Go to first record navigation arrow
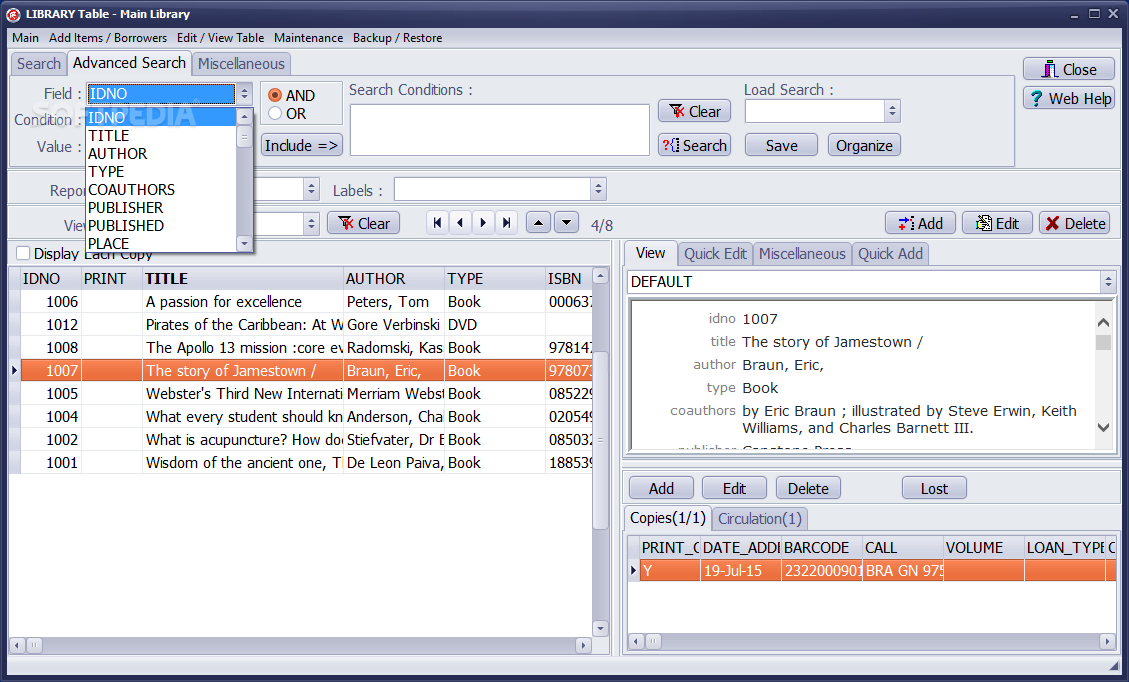This screenshot has height=682, width=1129. [437, 223]
